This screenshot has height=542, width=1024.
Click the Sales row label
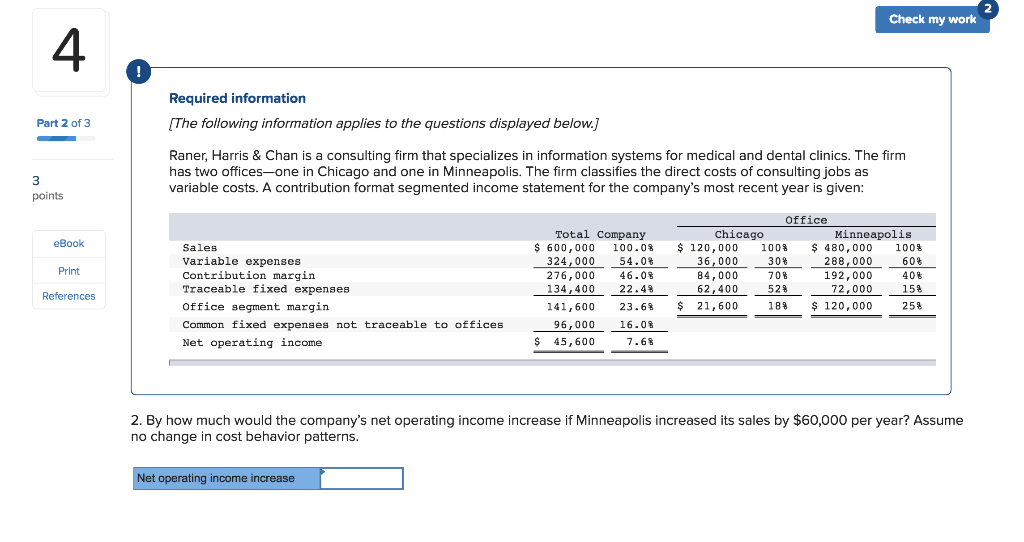click(200, 247)
